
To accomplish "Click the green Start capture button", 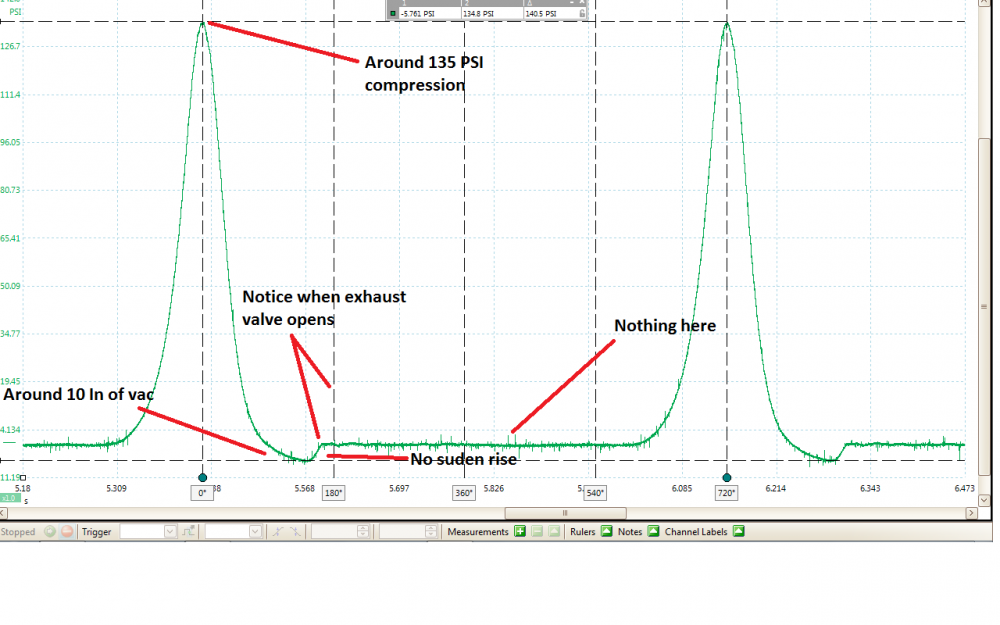I will coord(50,531).
